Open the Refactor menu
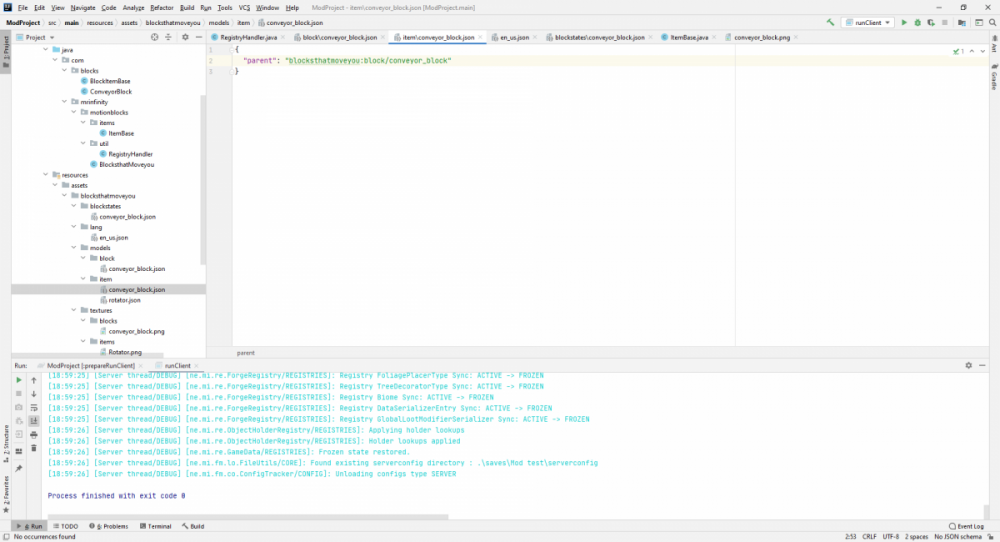 pos(161,8)
